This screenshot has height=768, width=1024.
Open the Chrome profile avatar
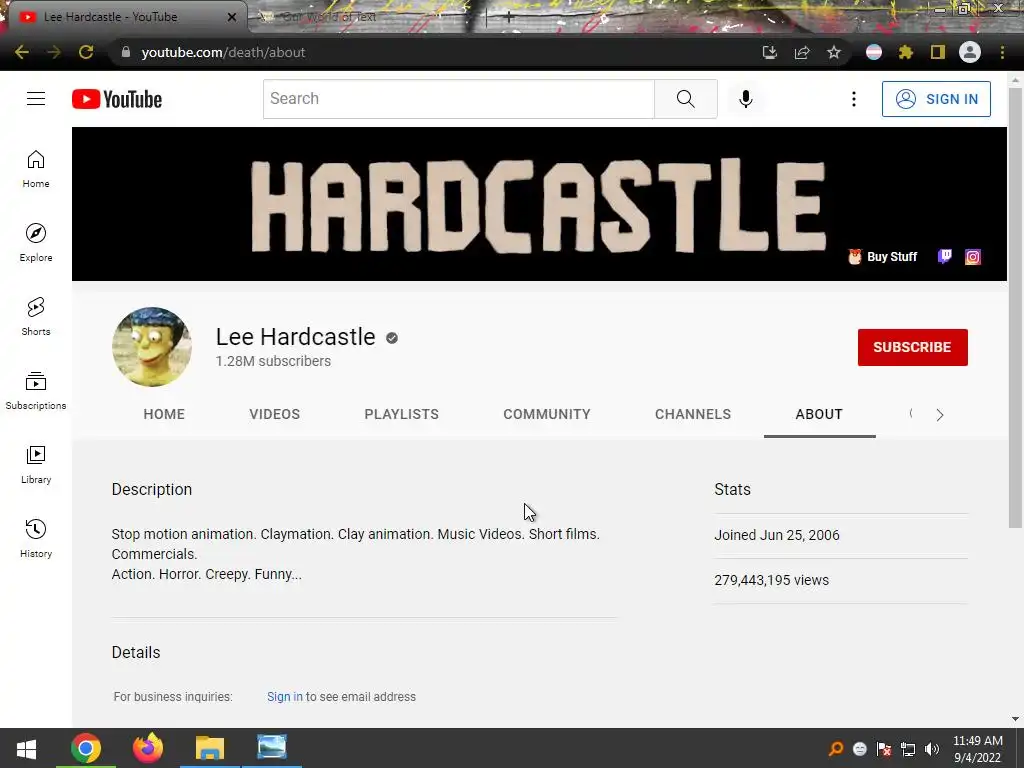pyautogui.click(x=970, y=52)
